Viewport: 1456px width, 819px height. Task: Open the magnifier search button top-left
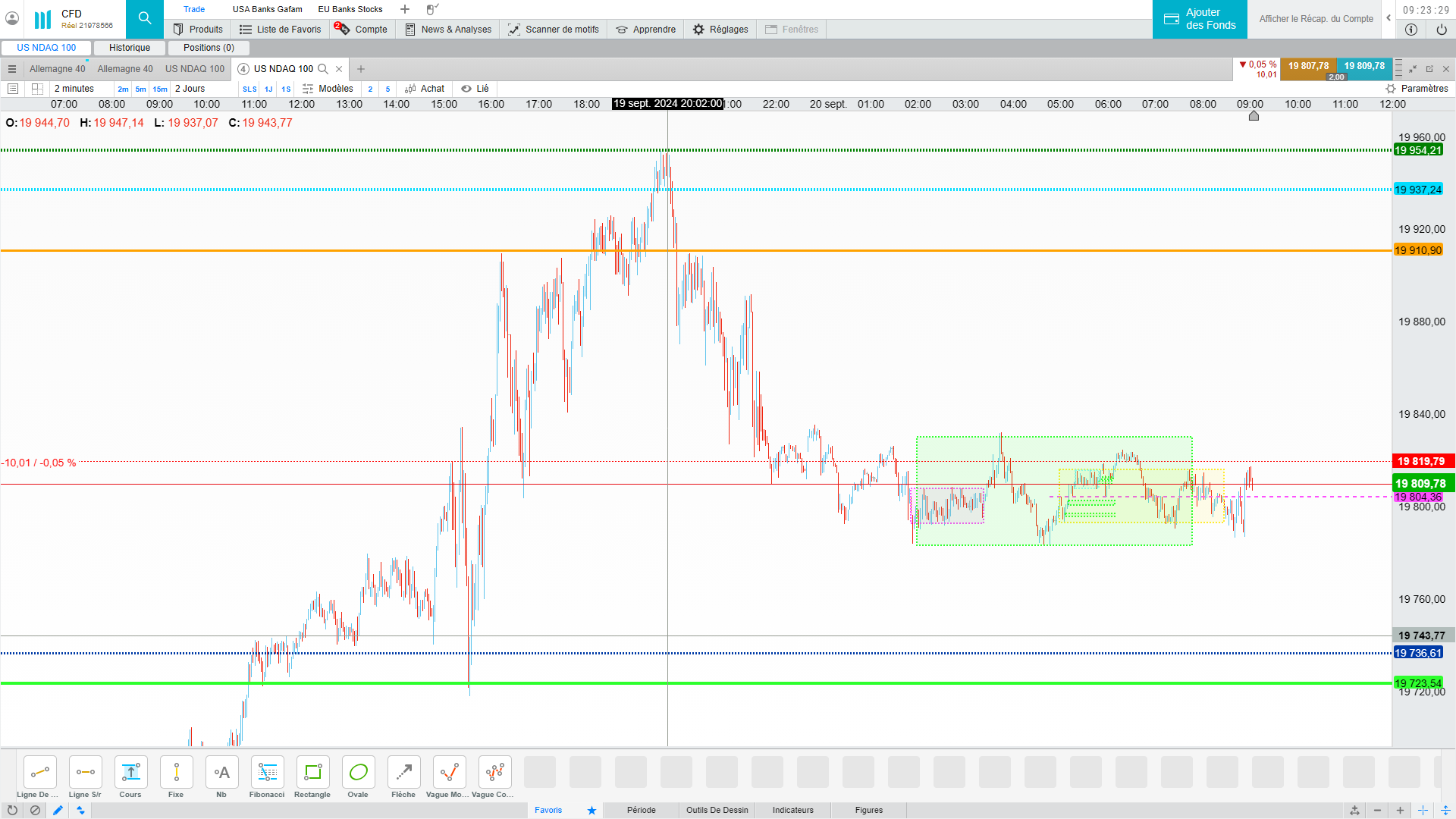pyautogui.click(x=144, y=18)
